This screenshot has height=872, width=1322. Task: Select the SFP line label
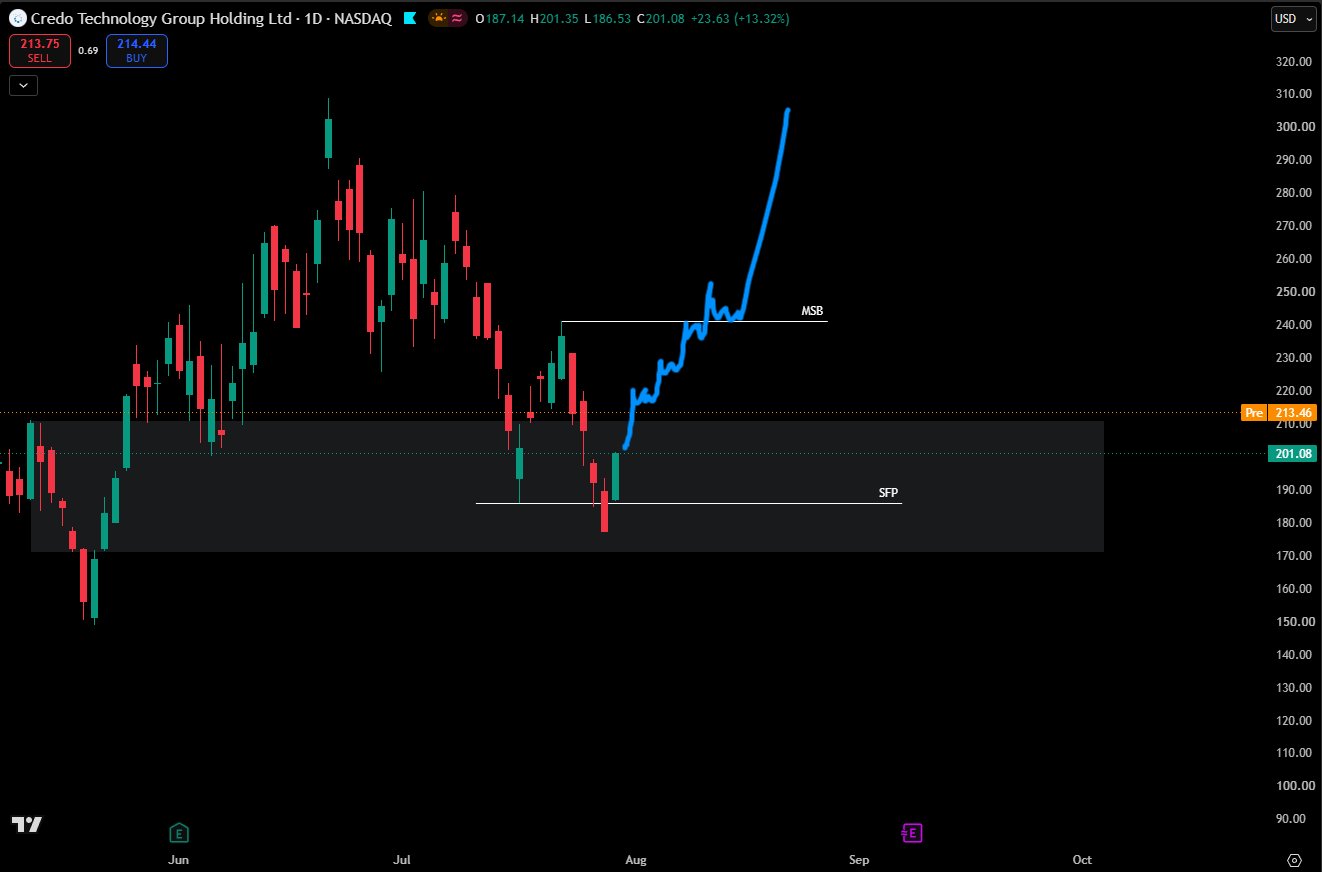[x=888, y=493]
